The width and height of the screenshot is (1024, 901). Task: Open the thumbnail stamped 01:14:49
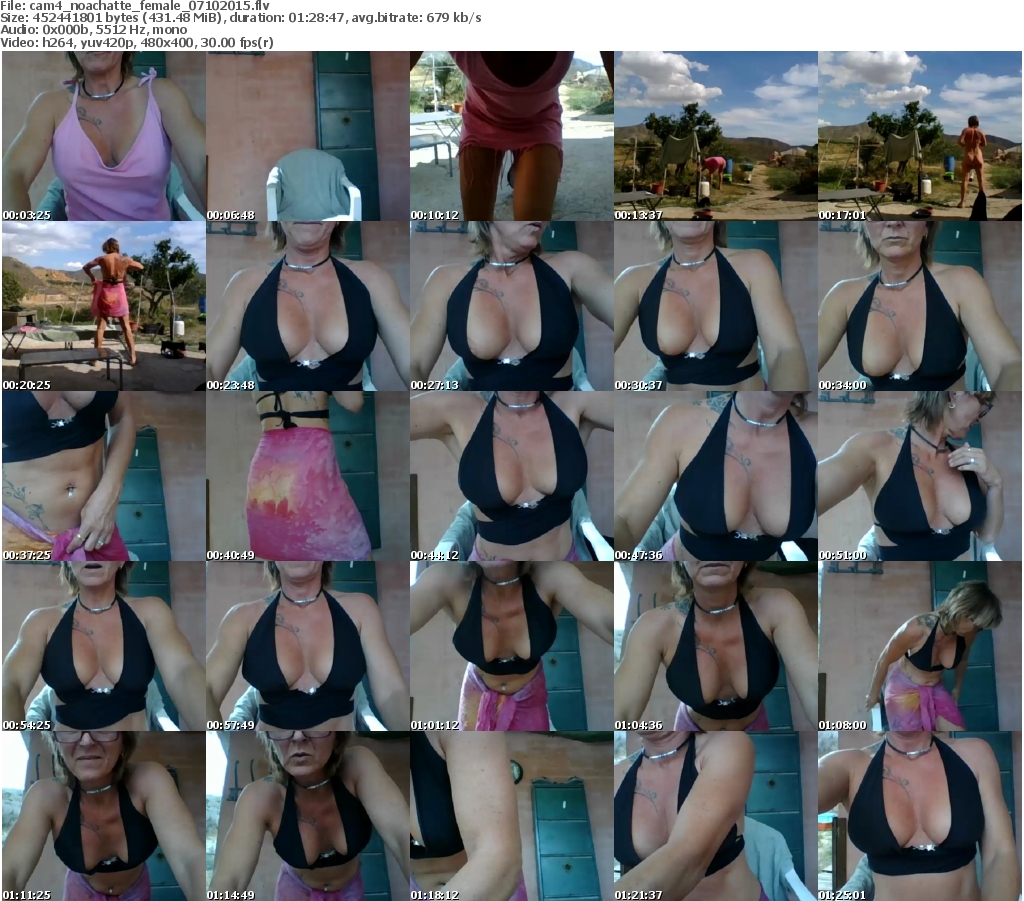click(x=308, y=816)
